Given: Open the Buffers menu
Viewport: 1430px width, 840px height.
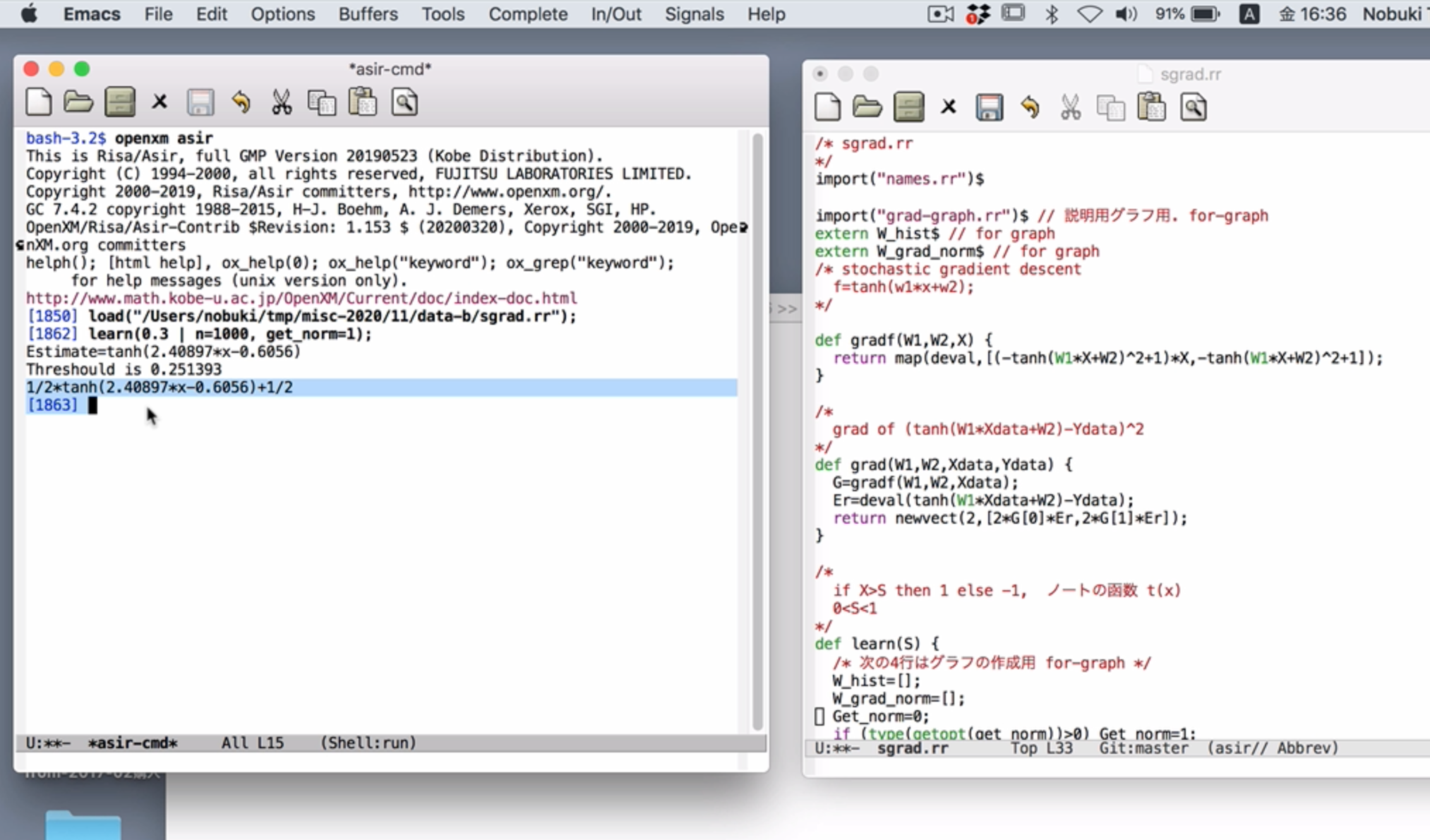Looking at the screenshot, I should tap(368, 14).
